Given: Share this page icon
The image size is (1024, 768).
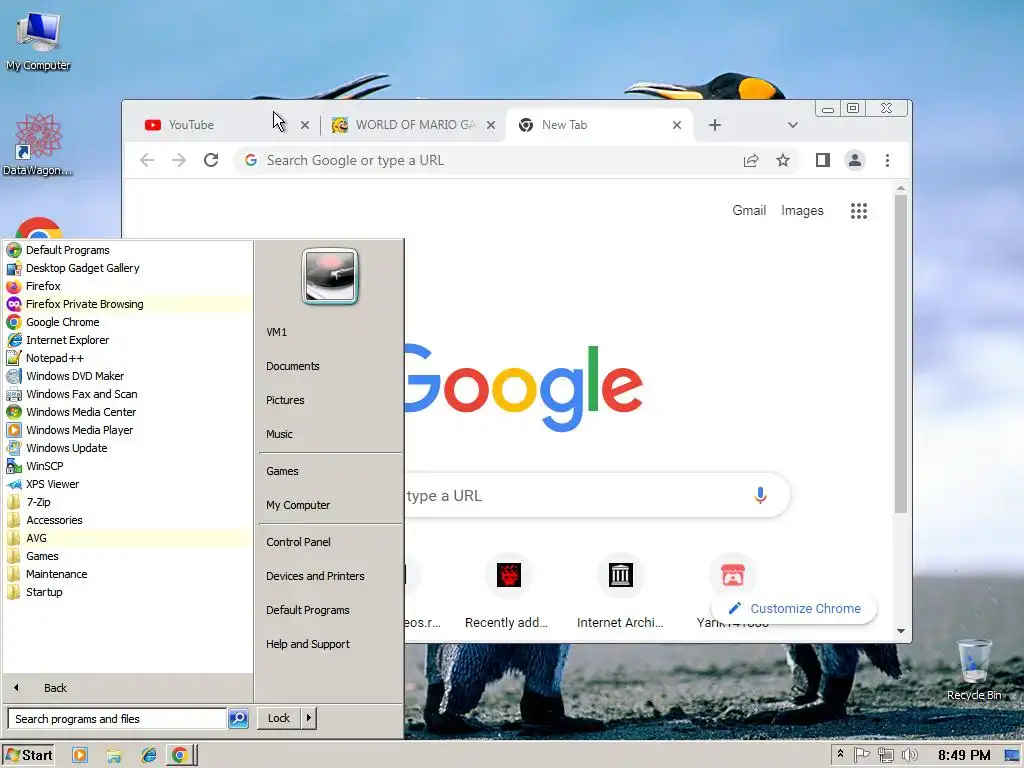Looking at the screenshot, I should tap(751, 160).
